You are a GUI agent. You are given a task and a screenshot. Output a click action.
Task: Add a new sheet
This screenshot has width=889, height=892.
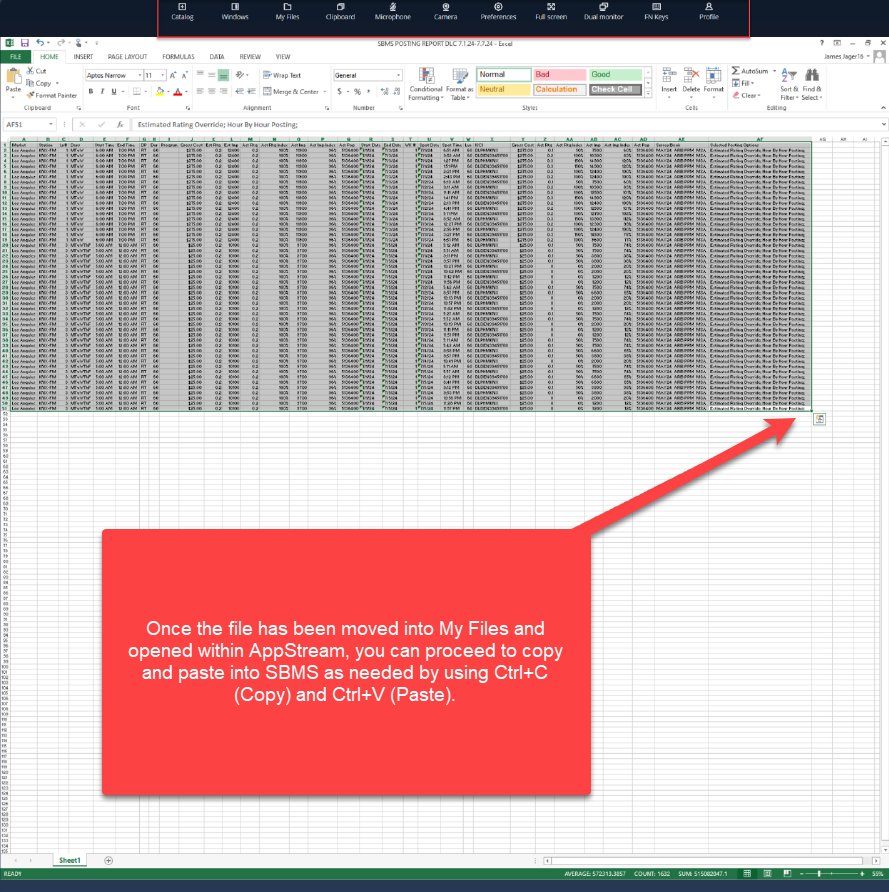pos(109,860)
